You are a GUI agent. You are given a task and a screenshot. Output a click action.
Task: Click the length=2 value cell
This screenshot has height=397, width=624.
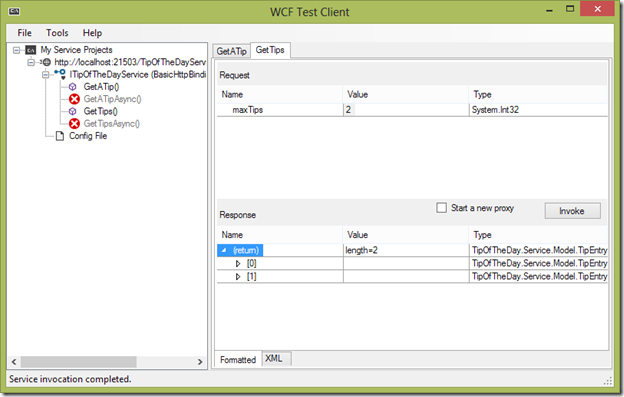click(x=406, y=250)
